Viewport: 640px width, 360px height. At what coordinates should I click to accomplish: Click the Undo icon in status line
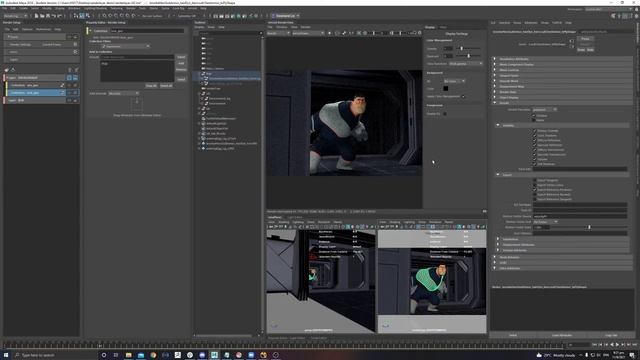pos(53,16)
